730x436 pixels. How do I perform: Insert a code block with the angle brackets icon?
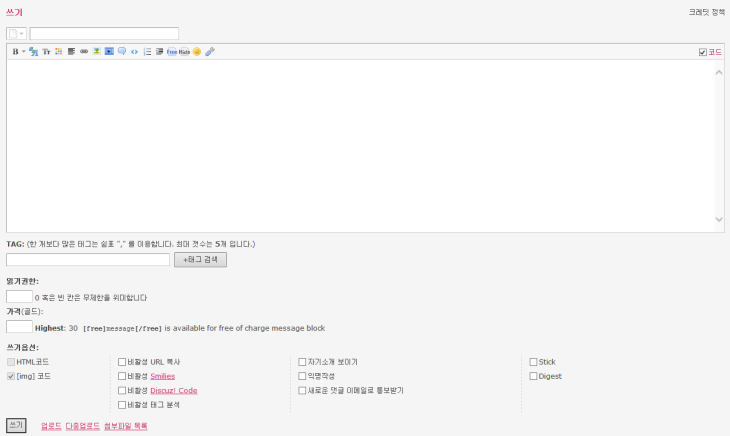(x=135, y=52)
